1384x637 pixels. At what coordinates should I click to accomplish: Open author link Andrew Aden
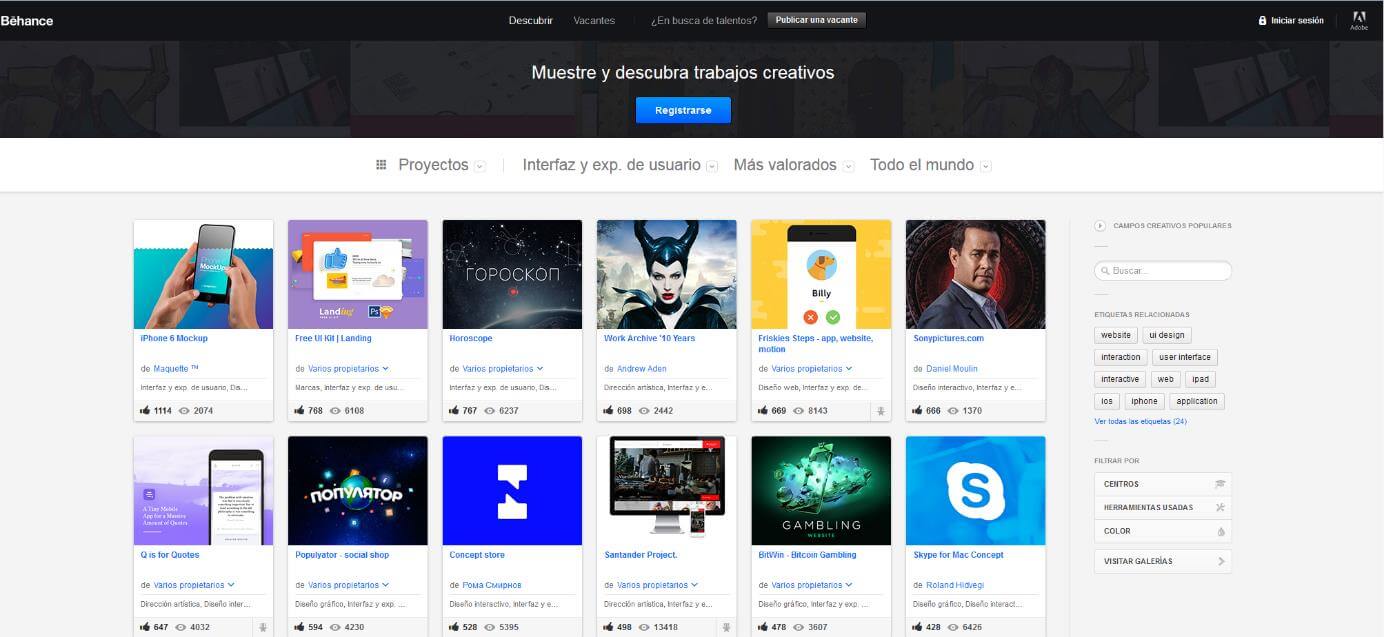tap(641, 369)
